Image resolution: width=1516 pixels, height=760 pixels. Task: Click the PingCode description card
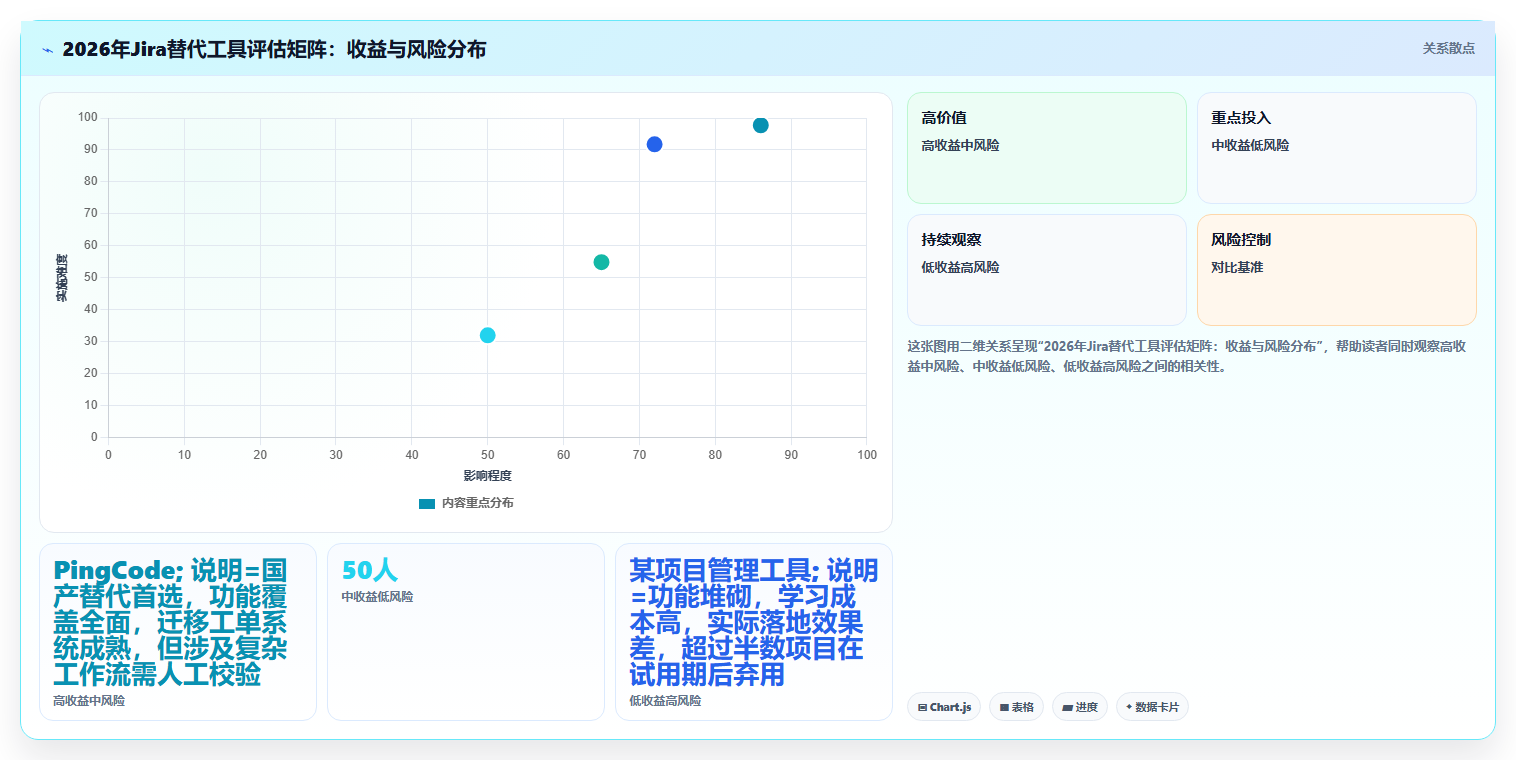coord(178,632)
